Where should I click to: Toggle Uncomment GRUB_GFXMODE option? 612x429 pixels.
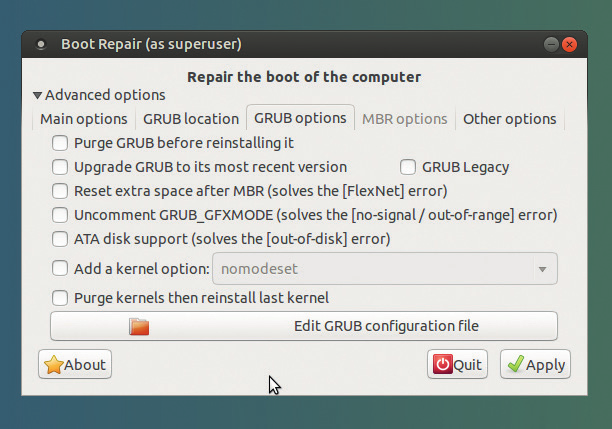60,215
